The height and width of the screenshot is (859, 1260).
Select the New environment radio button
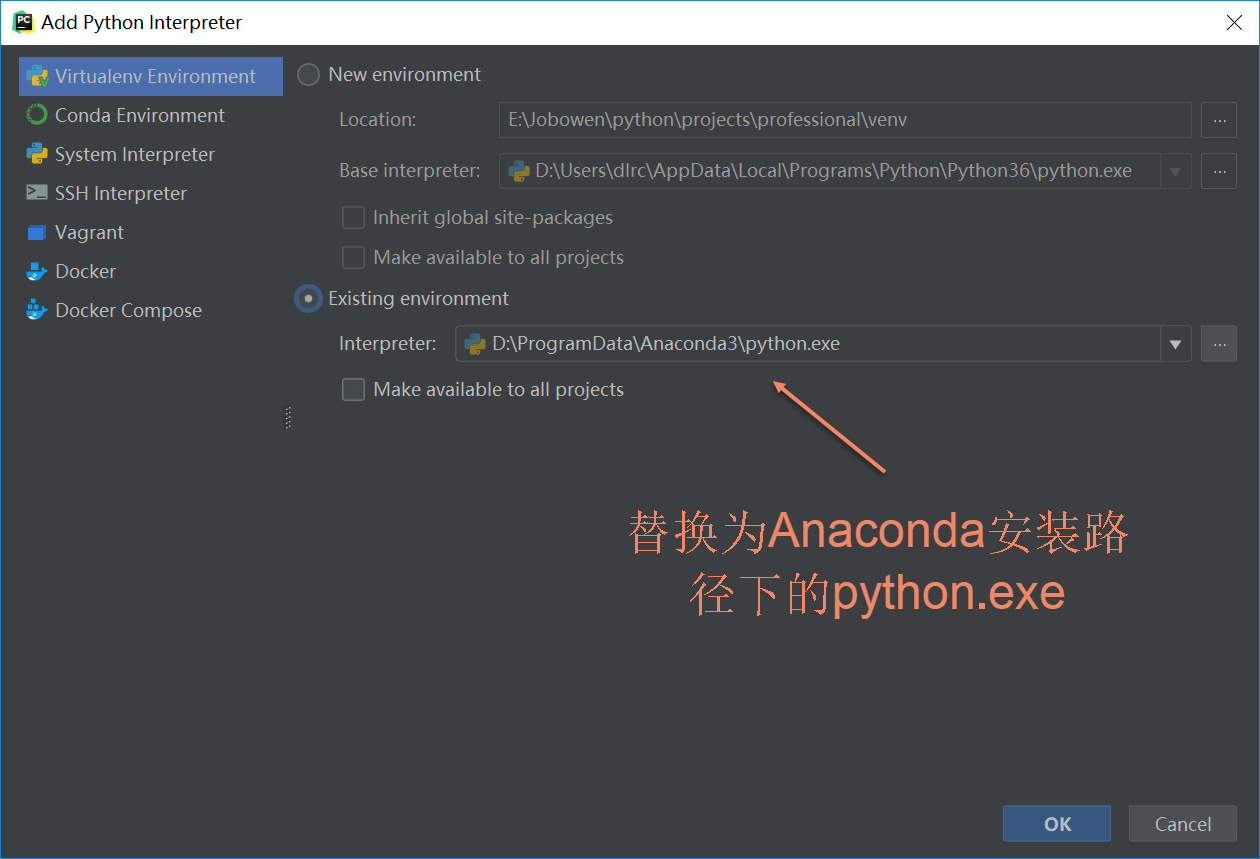pyautogui.click(x=309, y=74)
